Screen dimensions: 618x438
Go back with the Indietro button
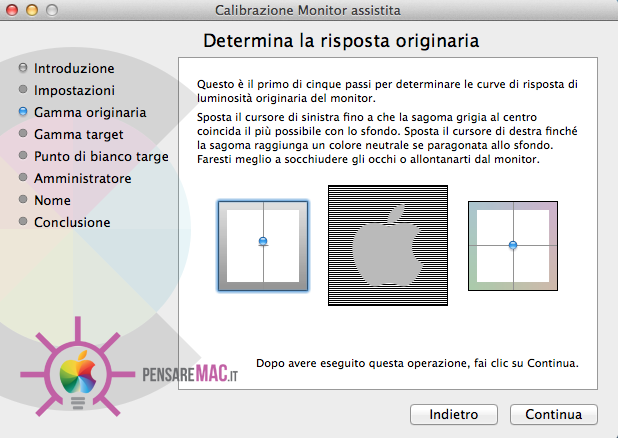tap(454, 414)
